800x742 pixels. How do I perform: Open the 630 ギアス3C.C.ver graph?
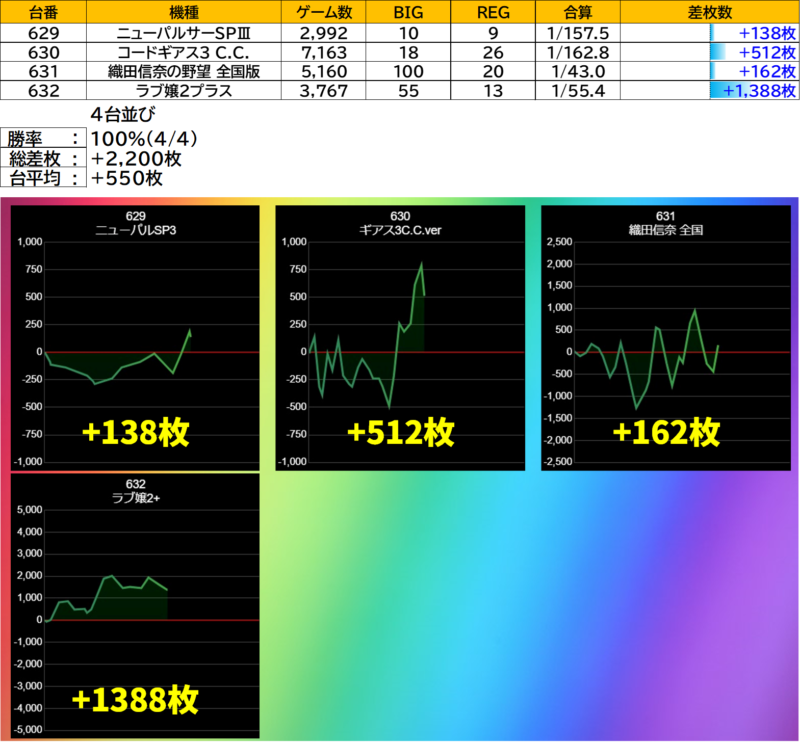(x=400, y=338)
